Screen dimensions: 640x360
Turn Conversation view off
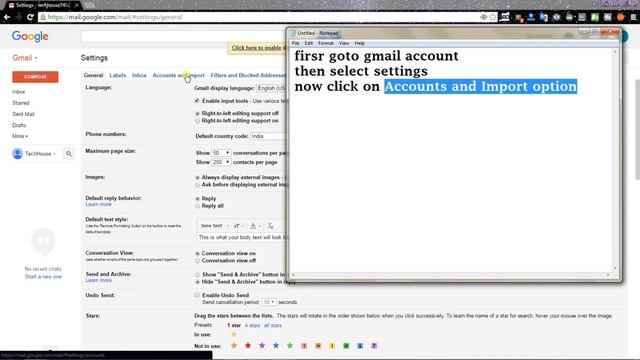[x=198, y=261]
